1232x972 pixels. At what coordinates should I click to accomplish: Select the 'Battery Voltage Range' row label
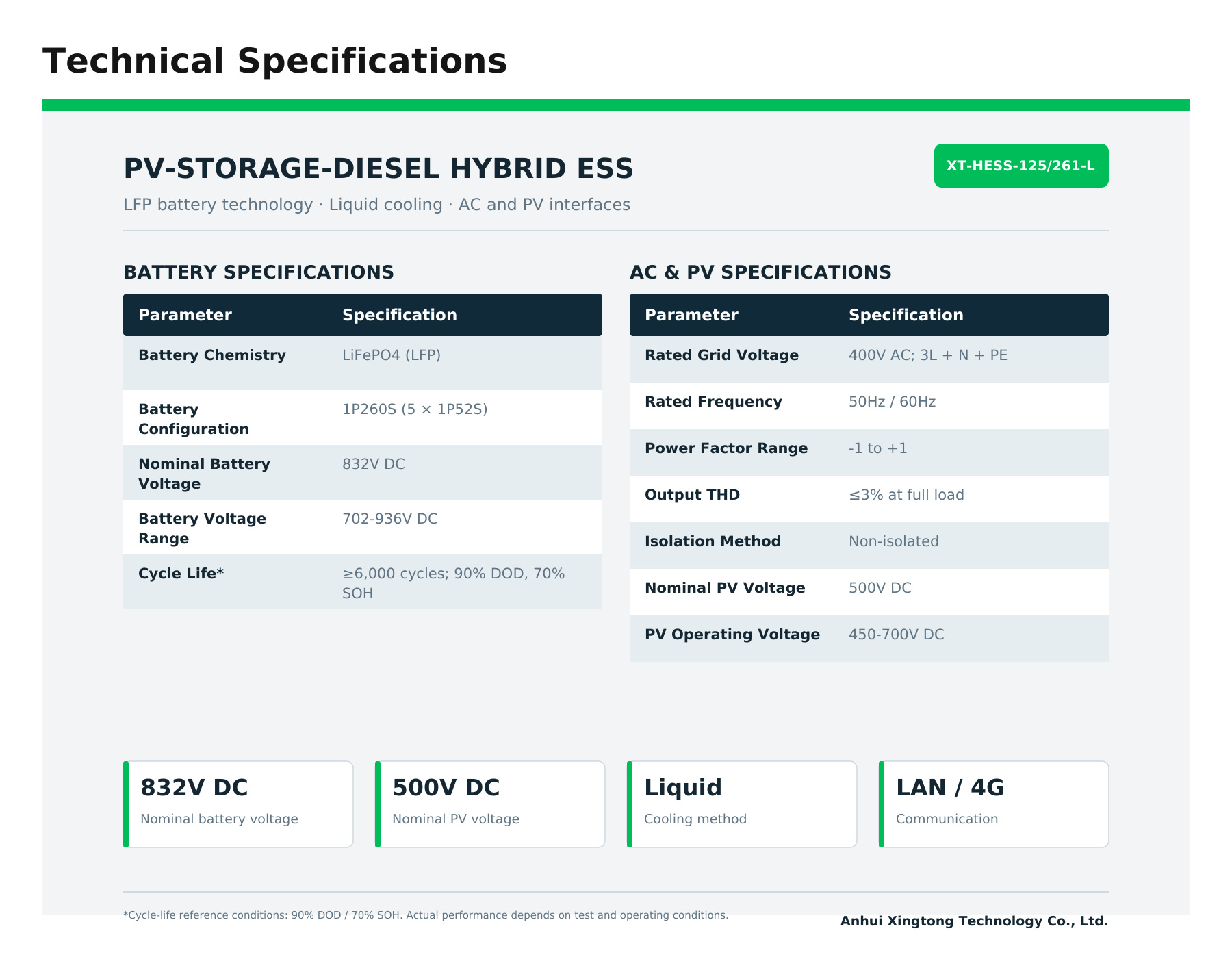click(202, 528)
